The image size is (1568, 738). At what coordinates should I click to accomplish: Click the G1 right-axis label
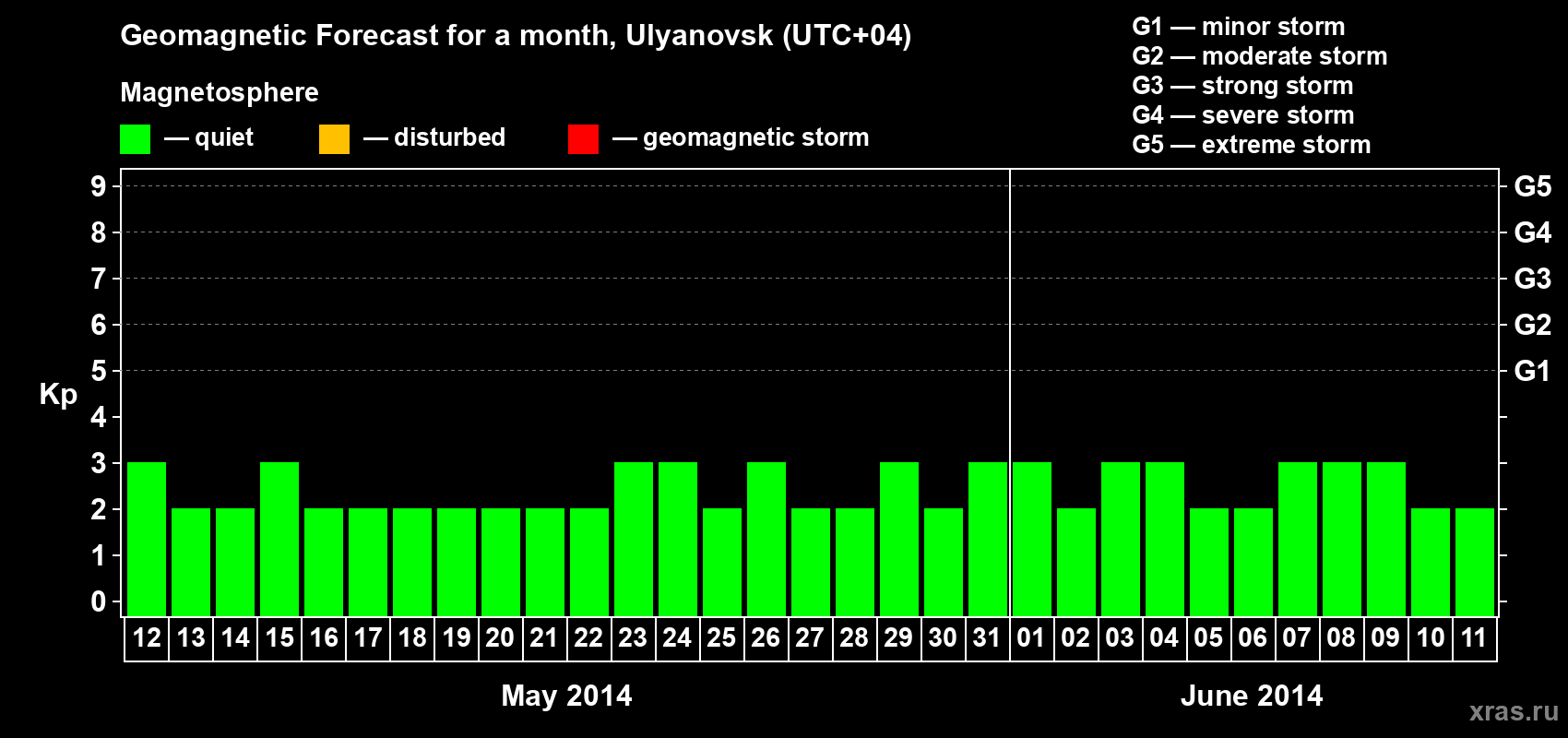[x=1533, y=371]
